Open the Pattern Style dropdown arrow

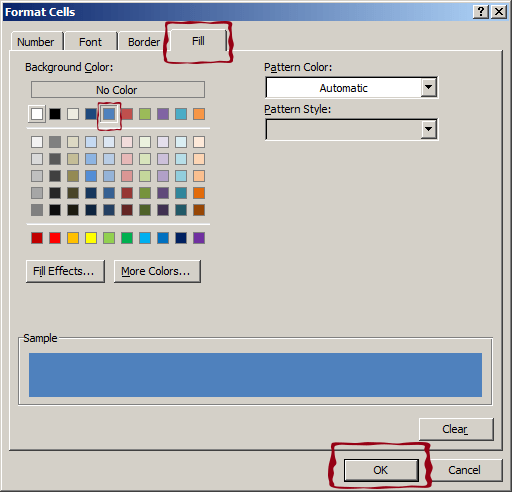click(x=429, y=129)
